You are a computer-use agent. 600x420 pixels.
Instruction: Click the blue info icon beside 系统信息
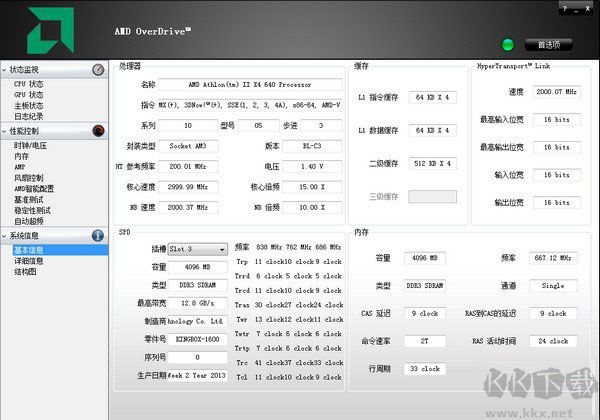click(98, 235)
